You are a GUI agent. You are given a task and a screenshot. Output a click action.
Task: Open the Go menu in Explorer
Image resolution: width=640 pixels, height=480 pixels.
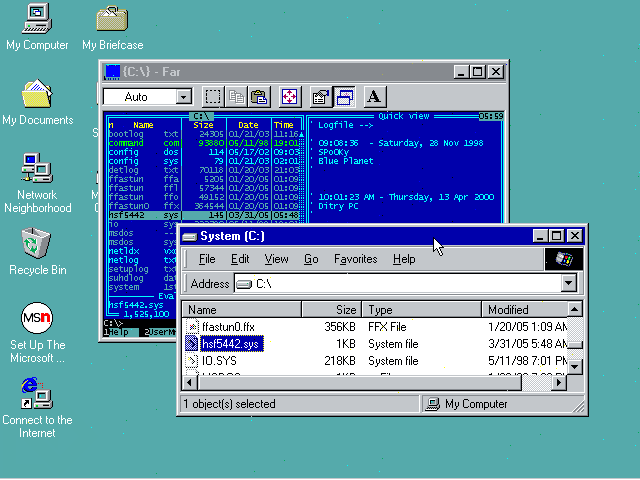(x=311, y=259)
